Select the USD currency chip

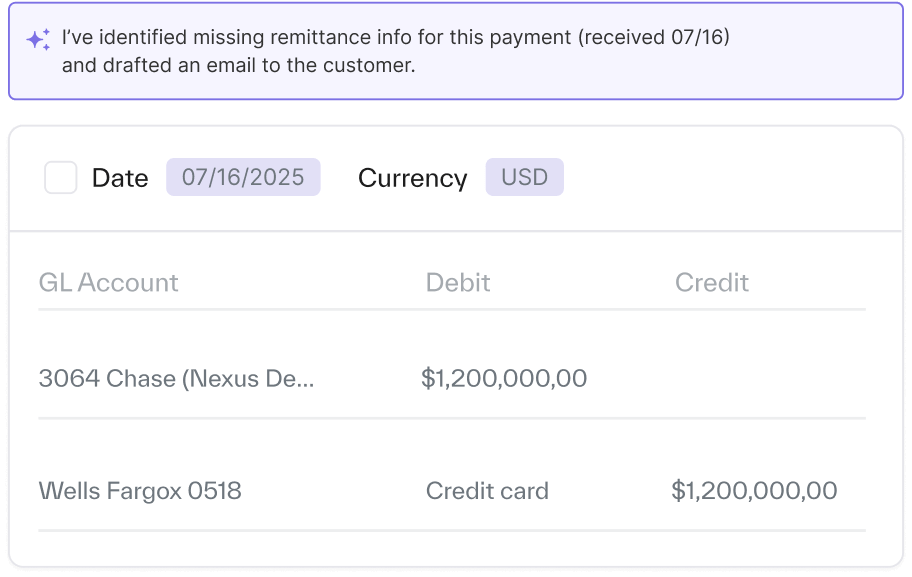(524, 177)
